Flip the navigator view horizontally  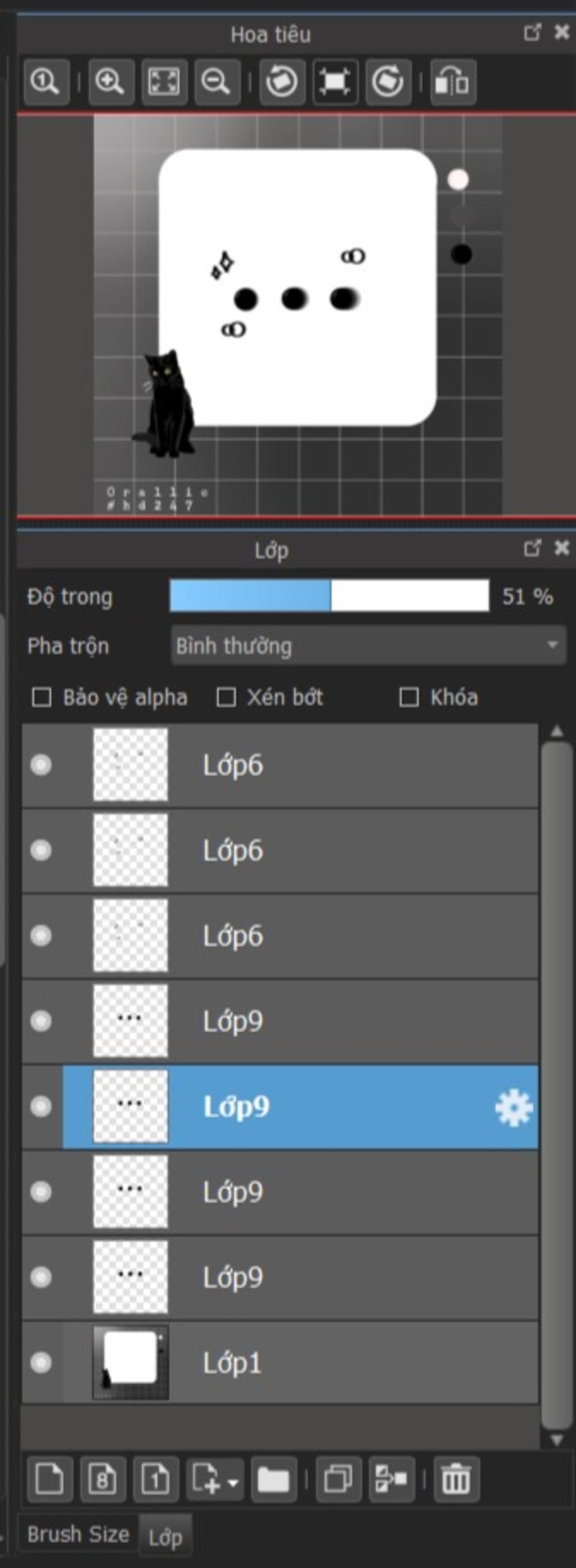[x=453, y=82]
